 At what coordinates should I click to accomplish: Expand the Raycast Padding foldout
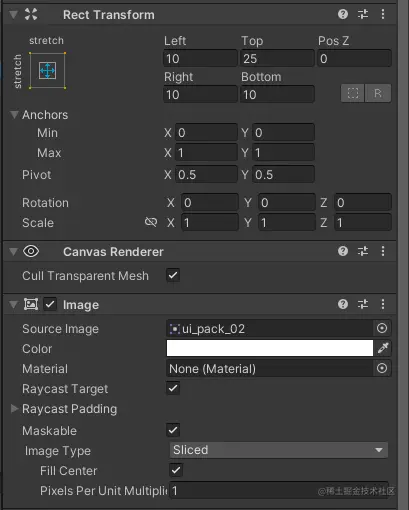click(x=14, y=408)
